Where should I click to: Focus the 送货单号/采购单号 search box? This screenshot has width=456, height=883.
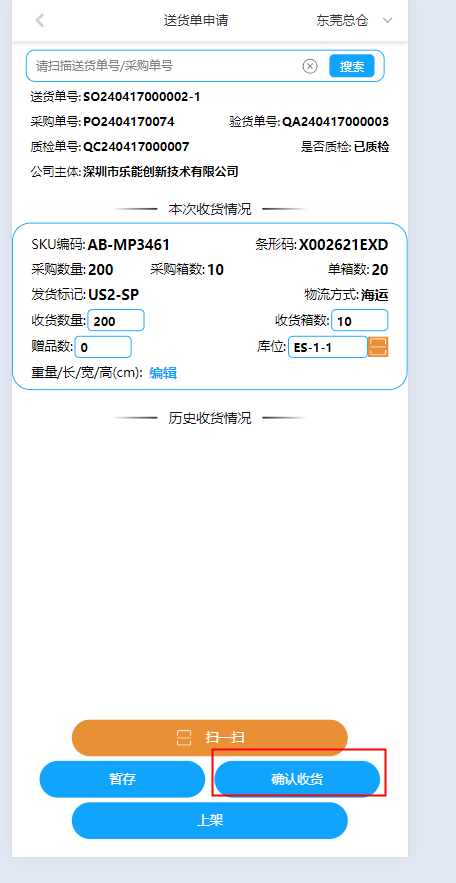[x=205, y=66]
